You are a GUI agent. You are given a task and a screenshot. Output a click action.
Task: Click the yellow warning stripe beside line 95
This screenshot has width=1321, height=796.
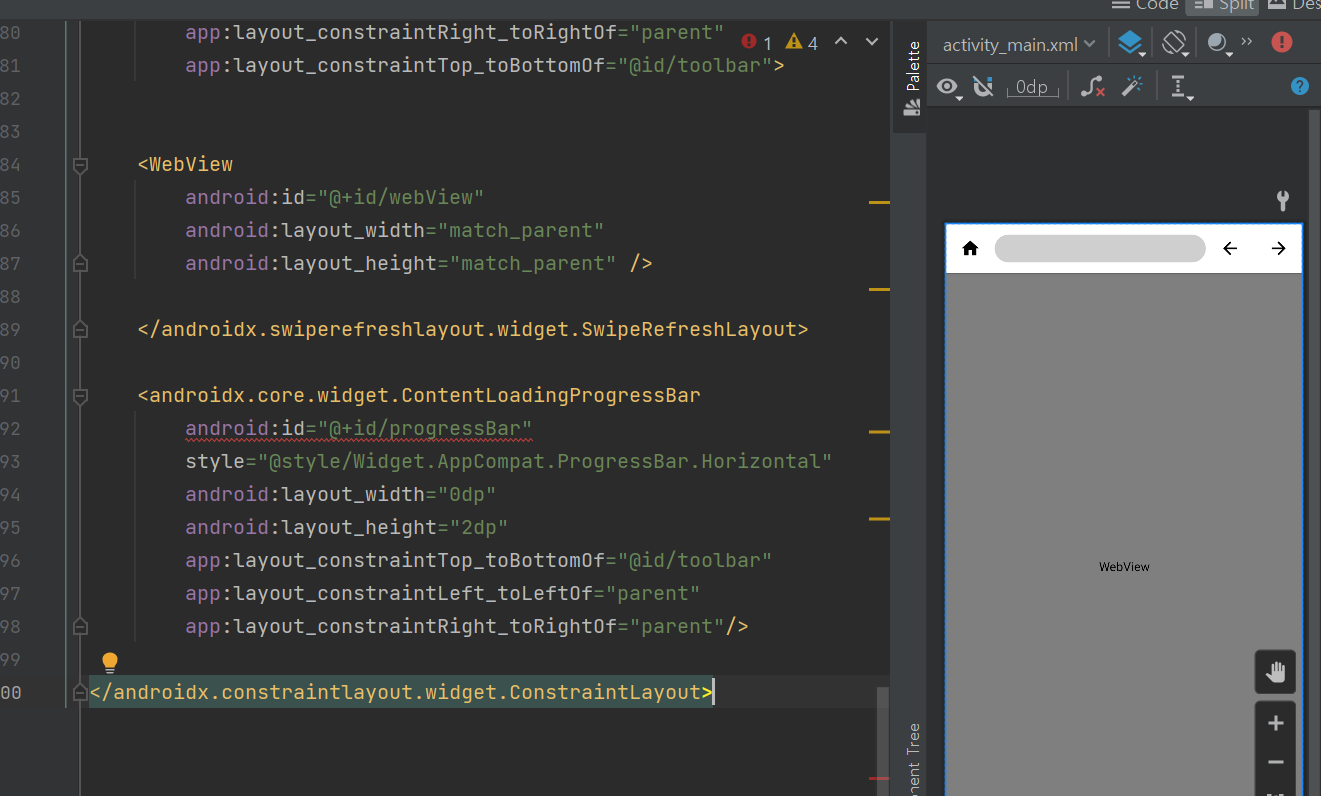pos(879,519)
